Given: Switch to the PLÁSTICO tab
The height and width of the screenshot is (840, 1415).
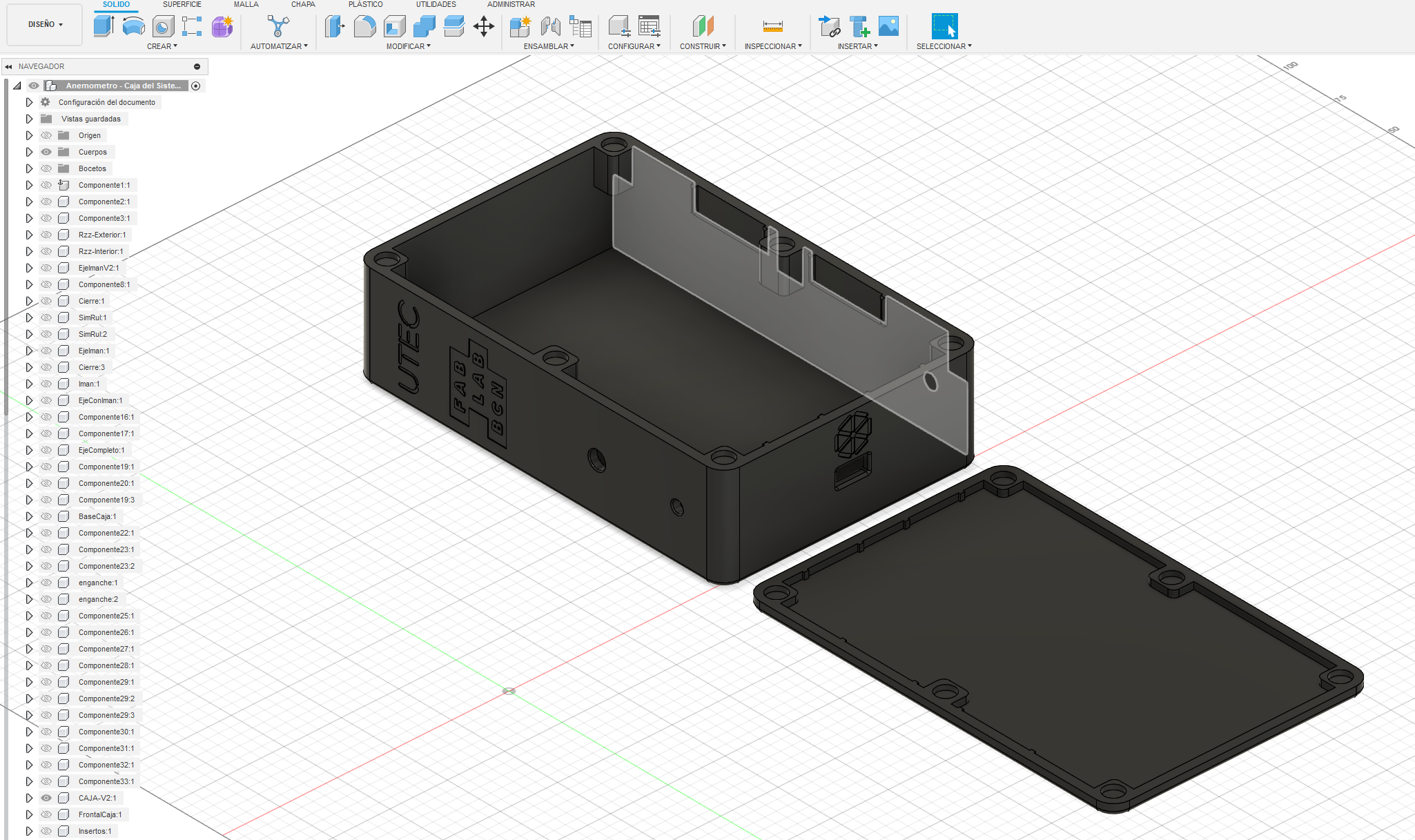Looking at the screenshot, I should click(x=366, y=4).
